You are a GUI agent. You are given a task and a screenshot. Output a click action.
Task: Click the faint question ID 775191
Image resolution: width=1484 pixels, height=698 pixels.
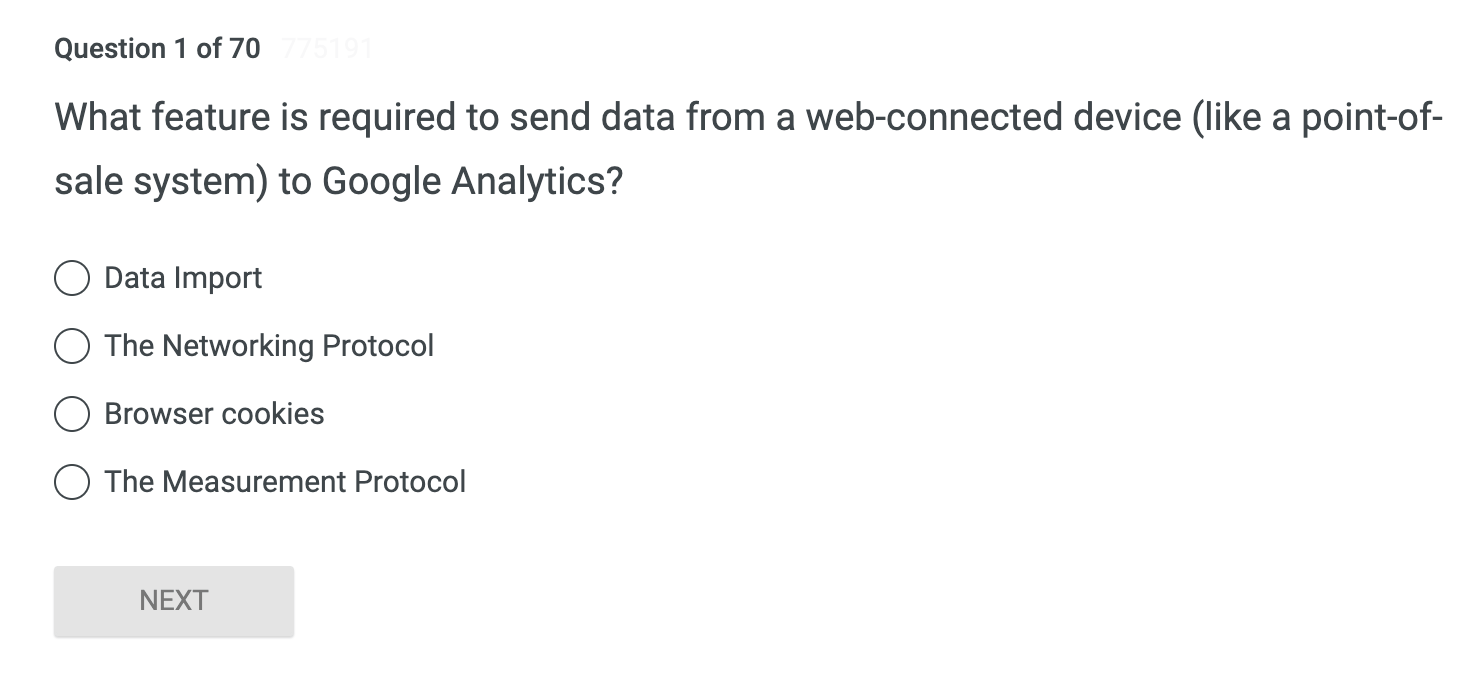[327, 49]
